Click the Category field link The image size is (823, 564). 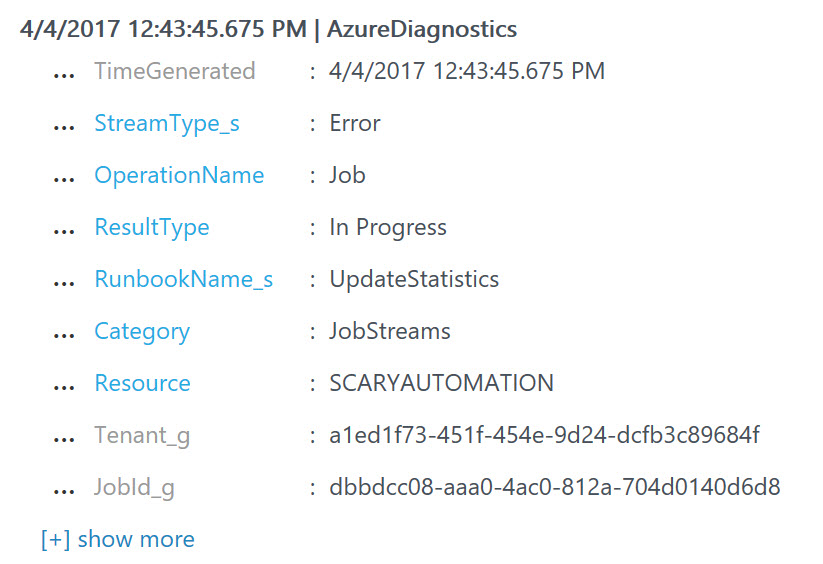[142, 332]
